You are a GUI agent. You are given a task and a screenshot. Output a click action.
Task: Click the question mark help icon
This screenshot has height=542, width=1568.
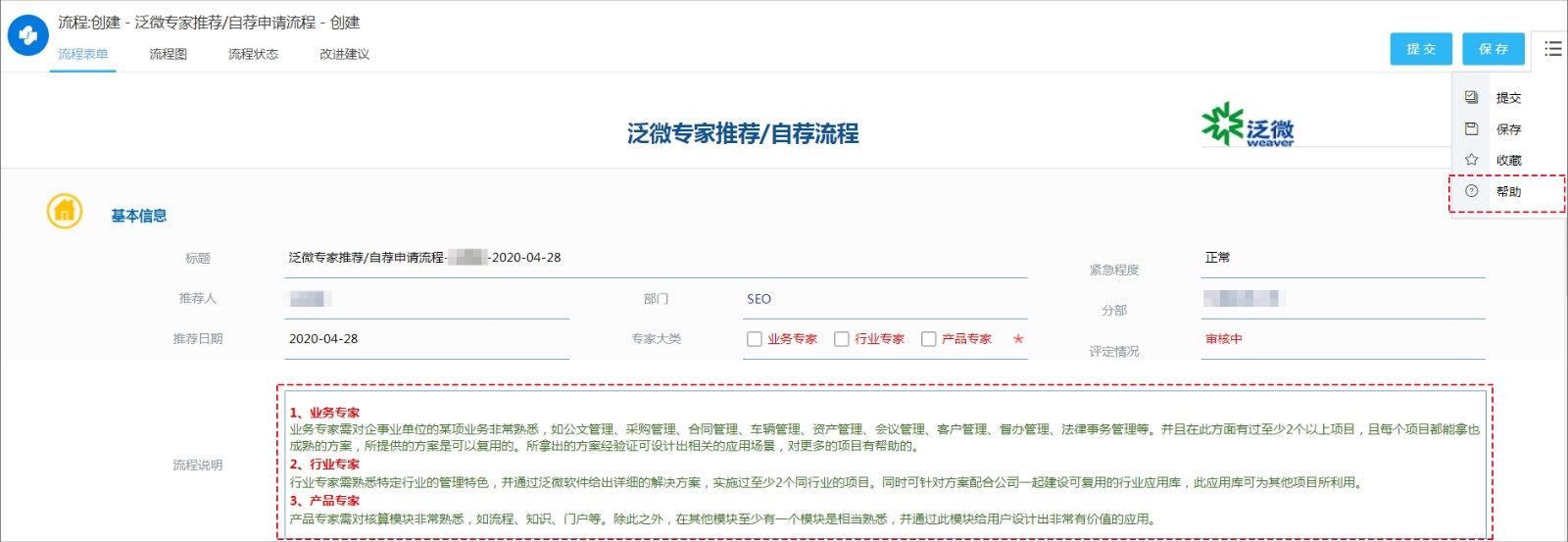pos(1471,191)
